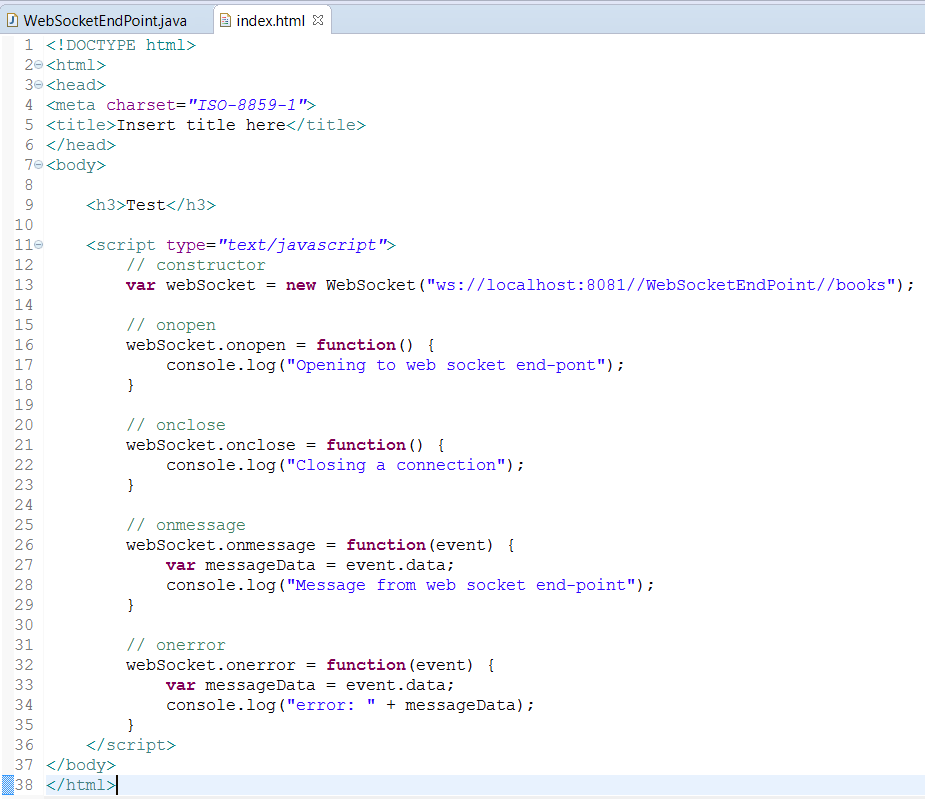Click the HTML file icon on index.html tab
The image size is (925, 799).
click(x=225, y=19)
